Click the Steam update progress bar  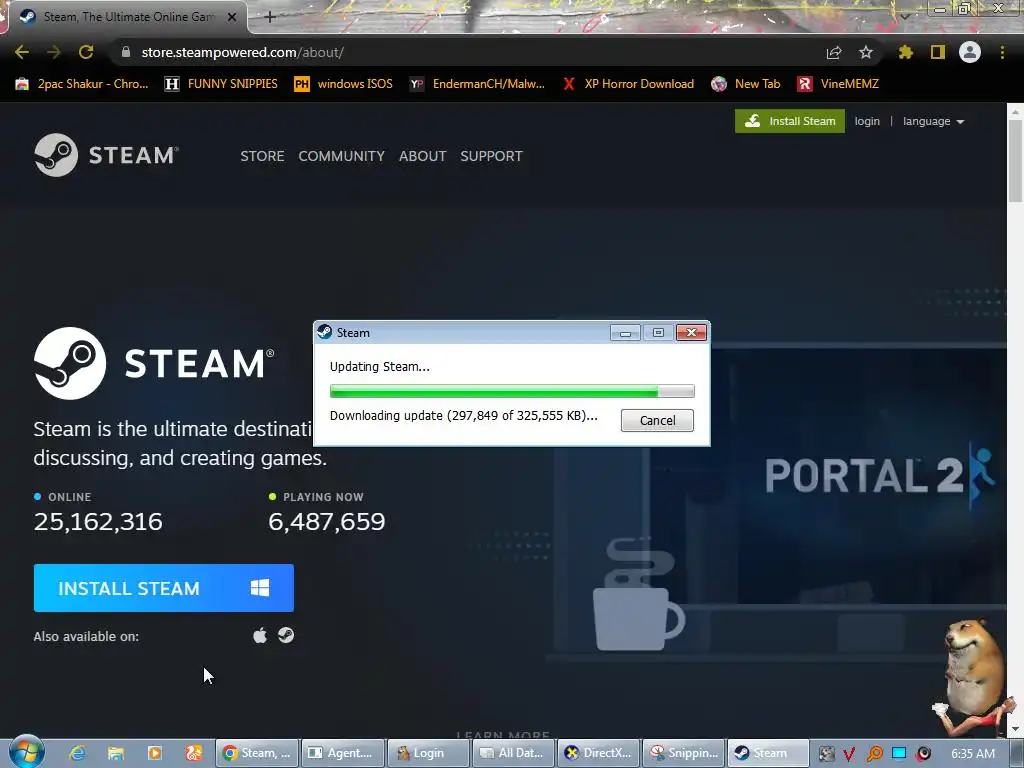512,391
